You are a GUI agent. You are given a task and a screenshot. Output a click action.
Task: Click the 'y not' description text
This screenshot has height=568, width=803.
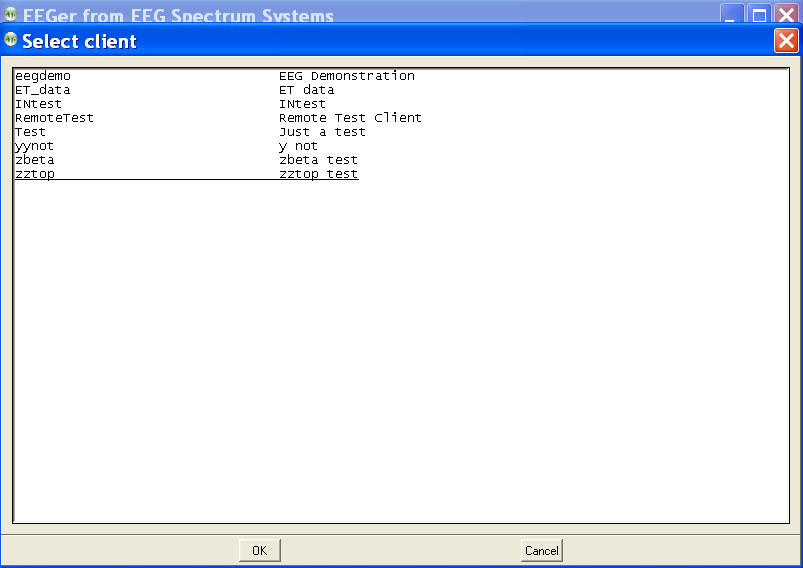coord(298,146)
